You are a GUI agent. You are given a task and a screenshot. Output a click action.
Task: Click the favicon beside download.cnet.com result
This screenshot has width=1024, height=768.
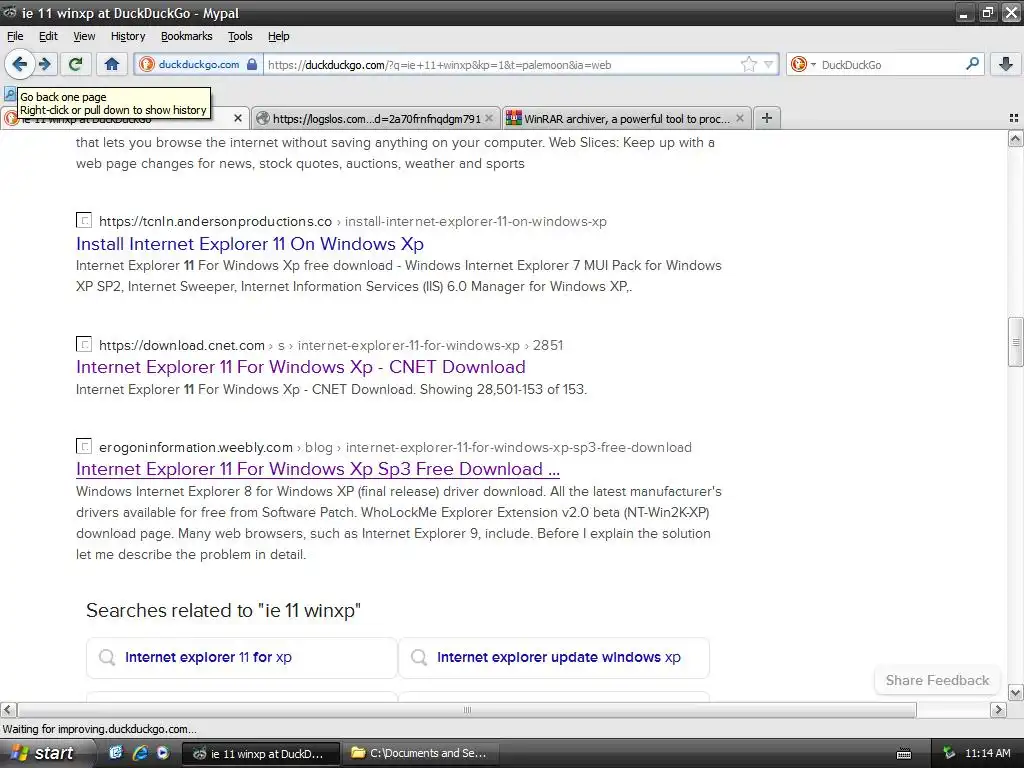coord(84,344)
